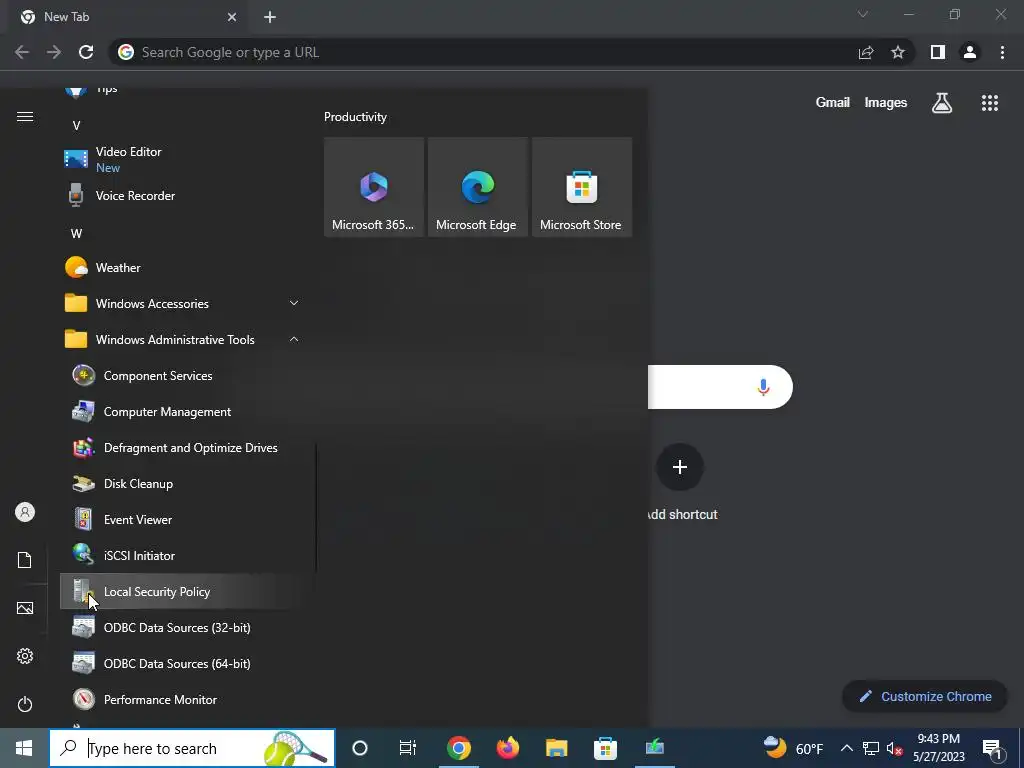Click the Productivity group header
The image size is (1024, 768).
tap(355, 117)
